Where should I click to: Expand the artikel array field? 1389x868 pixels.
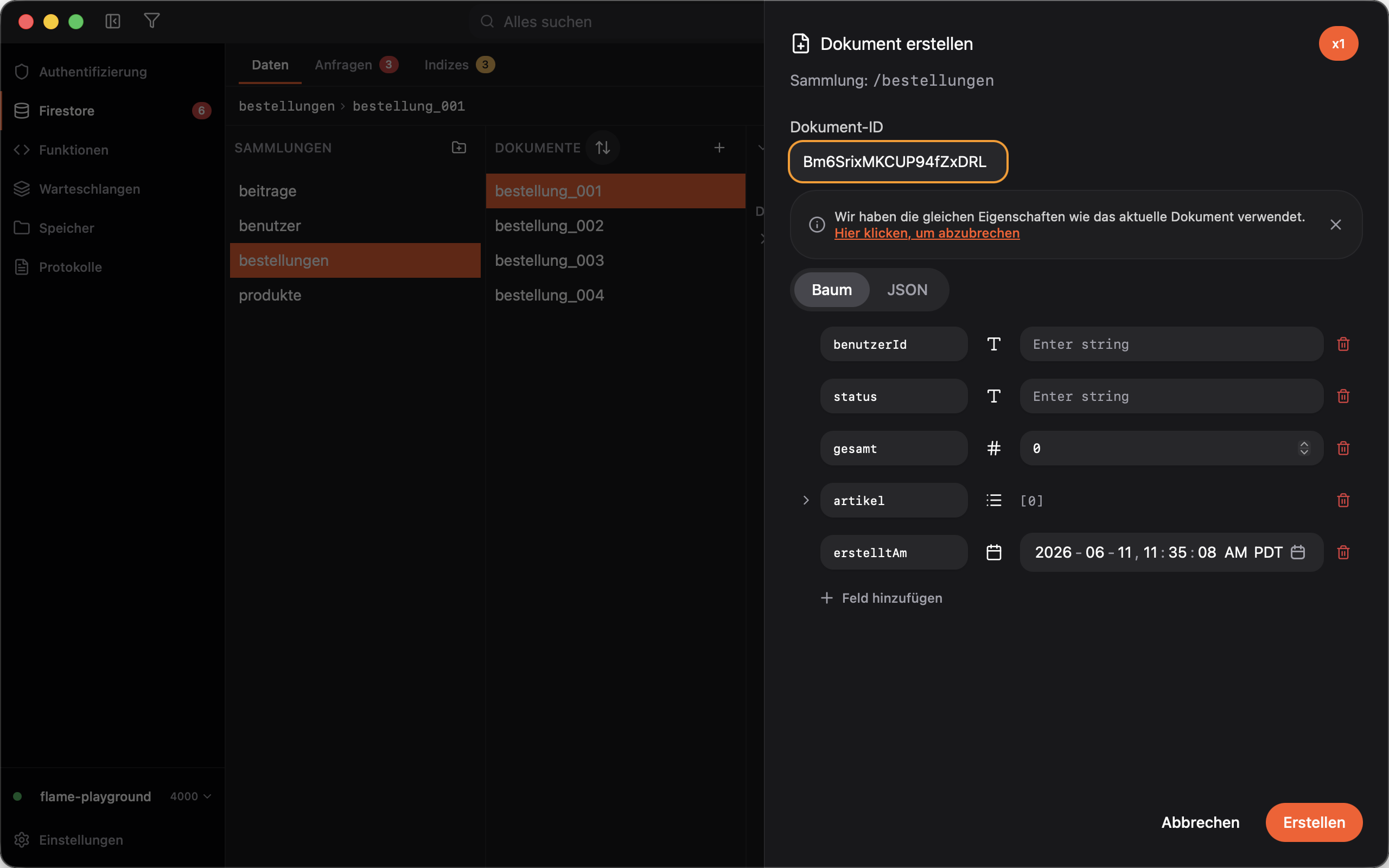pyautogui.click(x=806, y=500)
